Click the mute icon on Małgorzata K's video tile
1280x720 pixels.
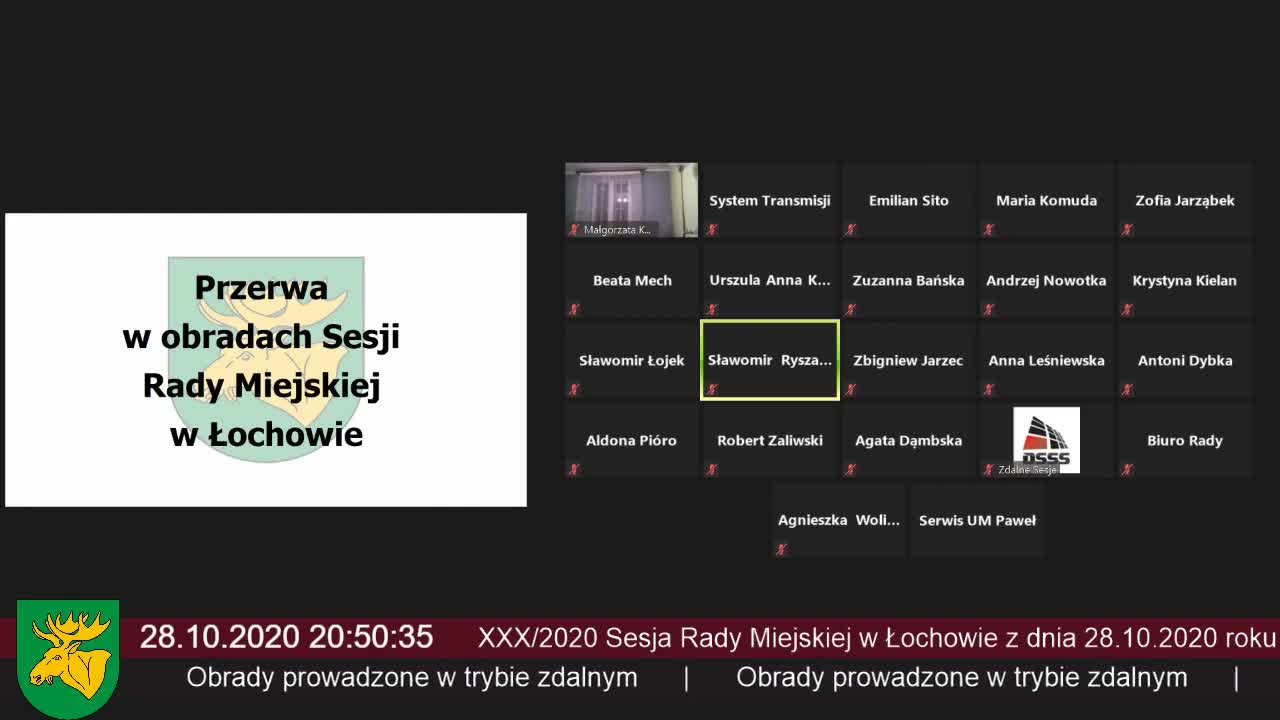click(575, 231)
